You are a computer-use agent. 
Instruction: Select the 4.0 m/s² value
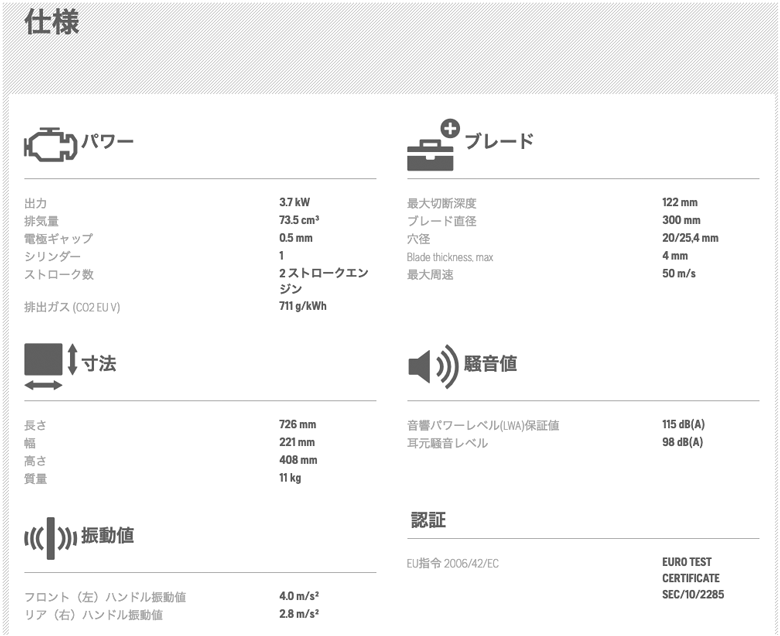click(299, 596)
